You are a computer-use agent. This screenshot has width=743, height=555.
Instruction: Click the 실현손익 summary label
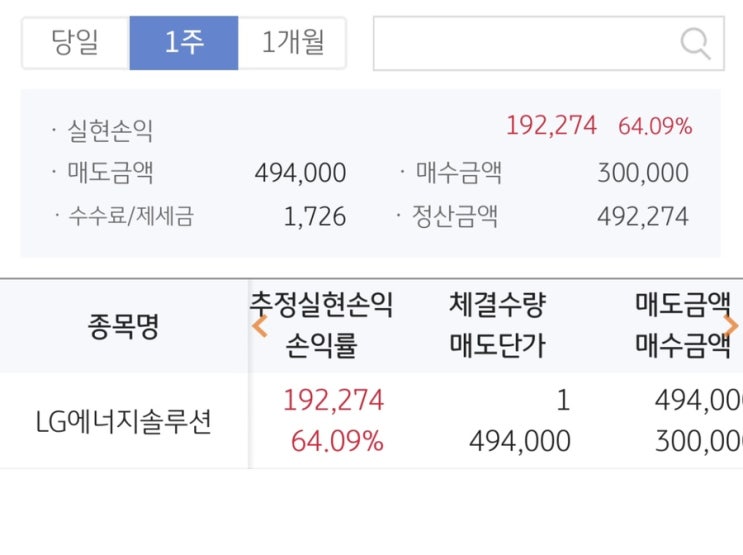click(x=110, y=130)
